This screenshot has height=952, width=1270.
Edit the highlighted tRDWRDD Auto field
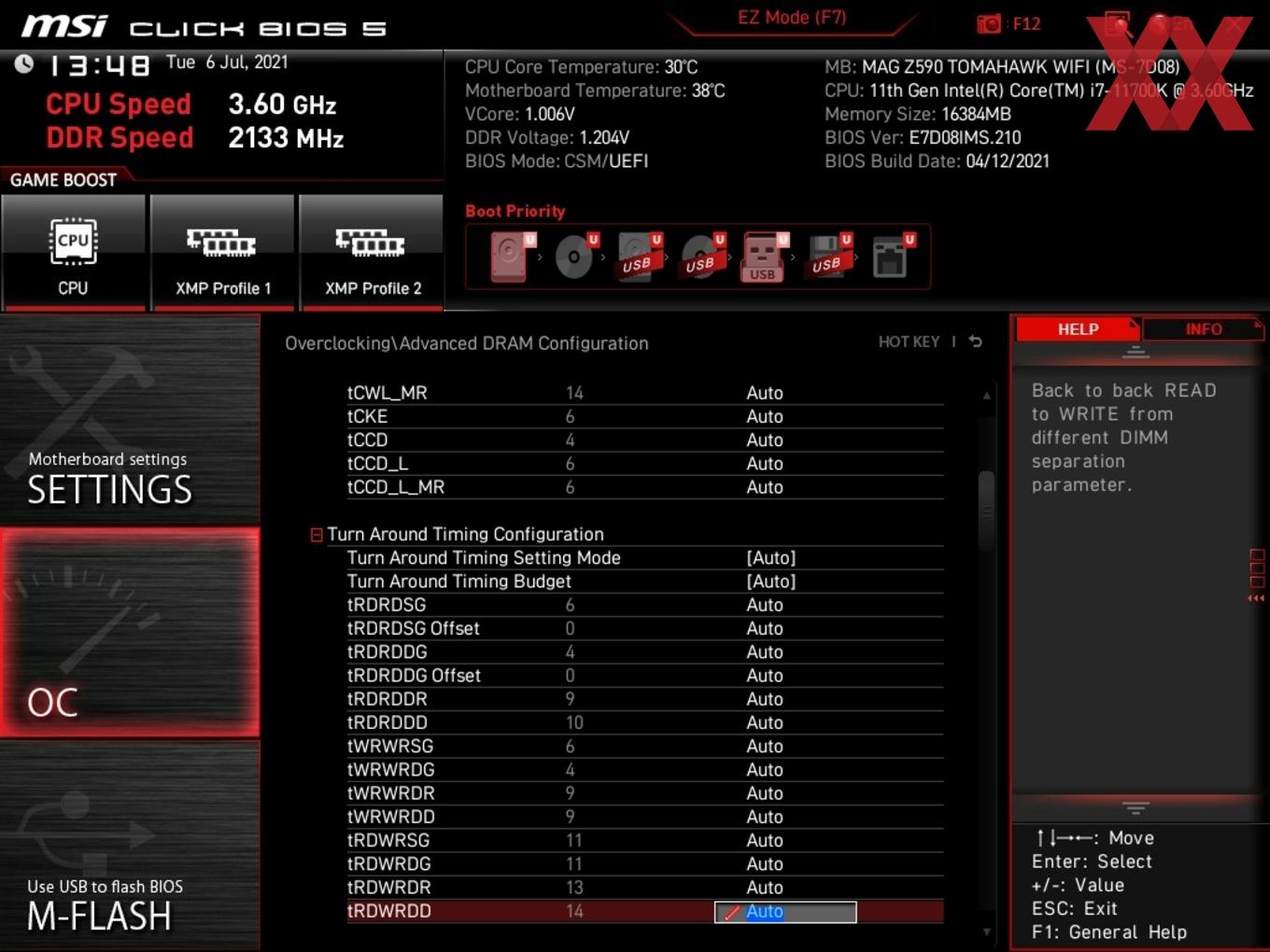tap(785, 912)
